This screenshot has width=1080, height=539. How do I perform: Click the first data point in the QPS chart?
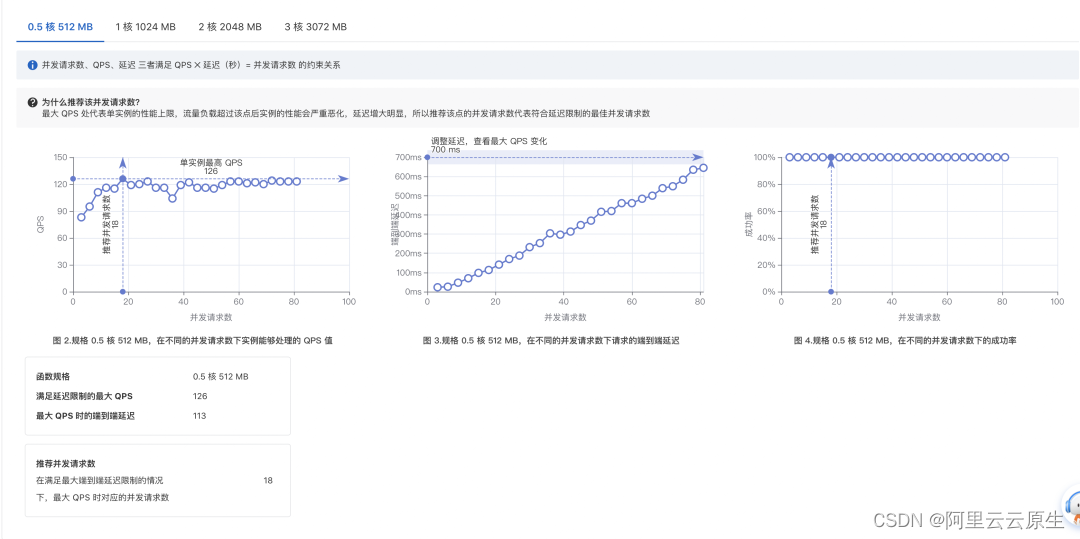pos(81,217)
